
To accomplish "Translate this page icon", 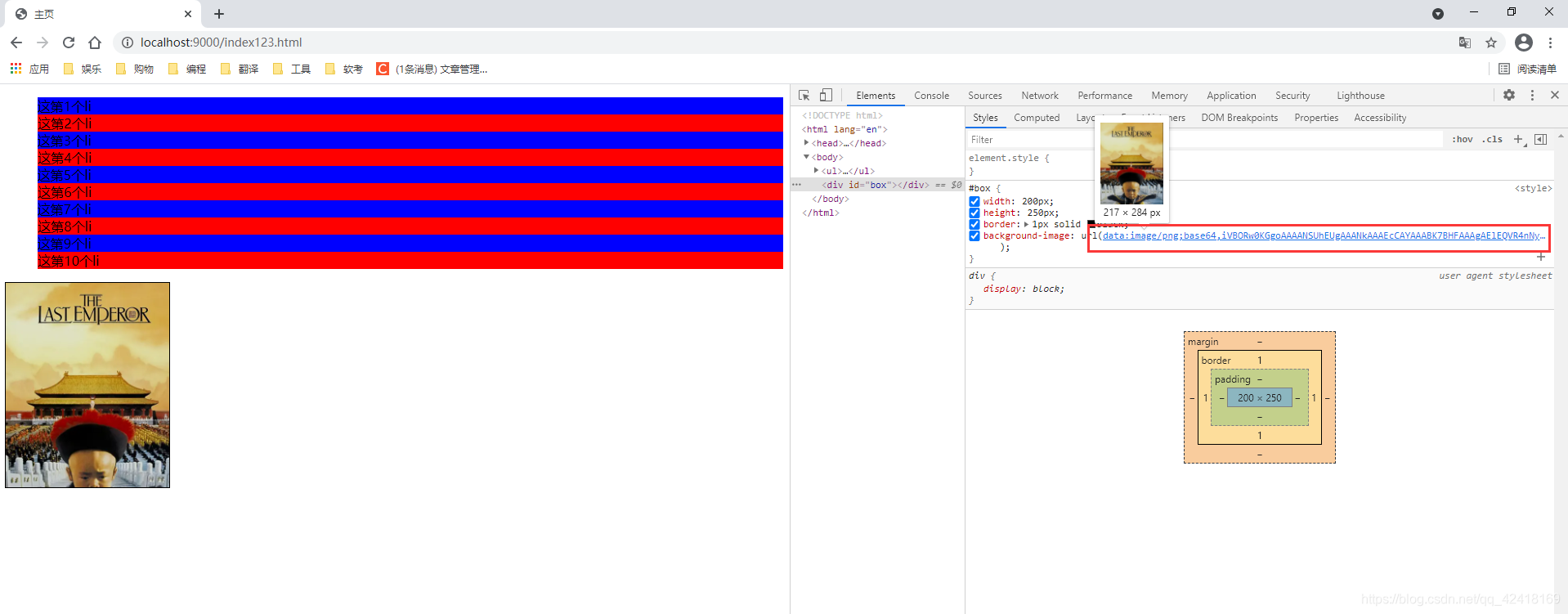I will tap(1465, 43).
